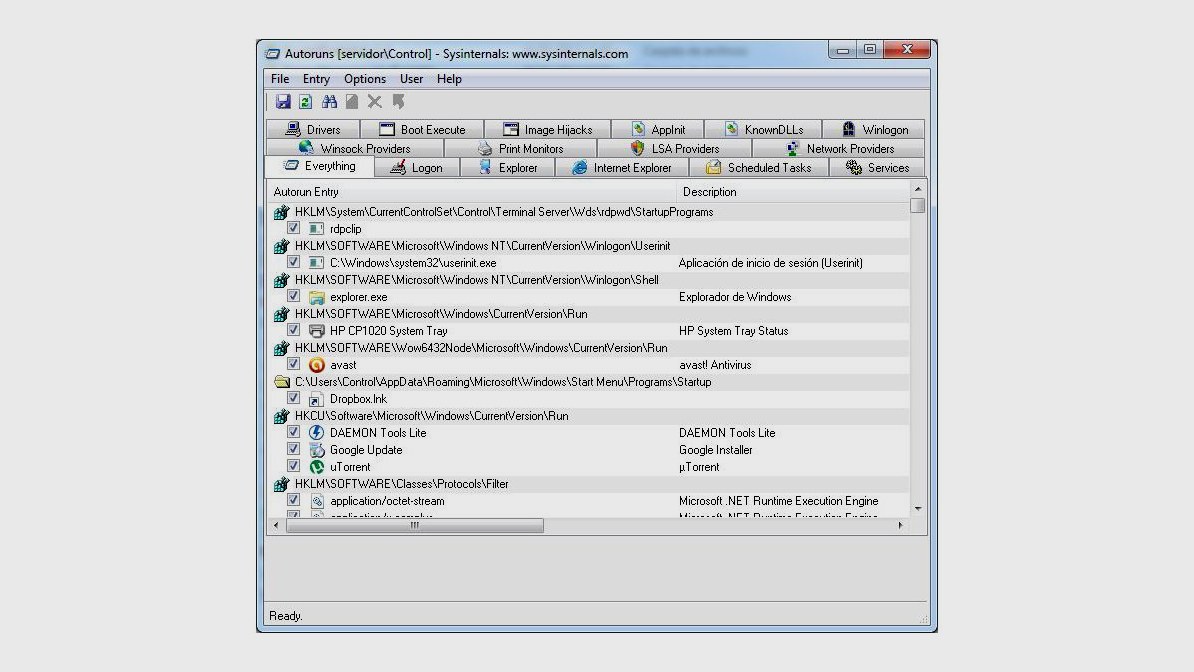The width and height of the screenshot is (1194, 672).
Task: Click the userinit.exe entry icon
Action: pos(317,263)
